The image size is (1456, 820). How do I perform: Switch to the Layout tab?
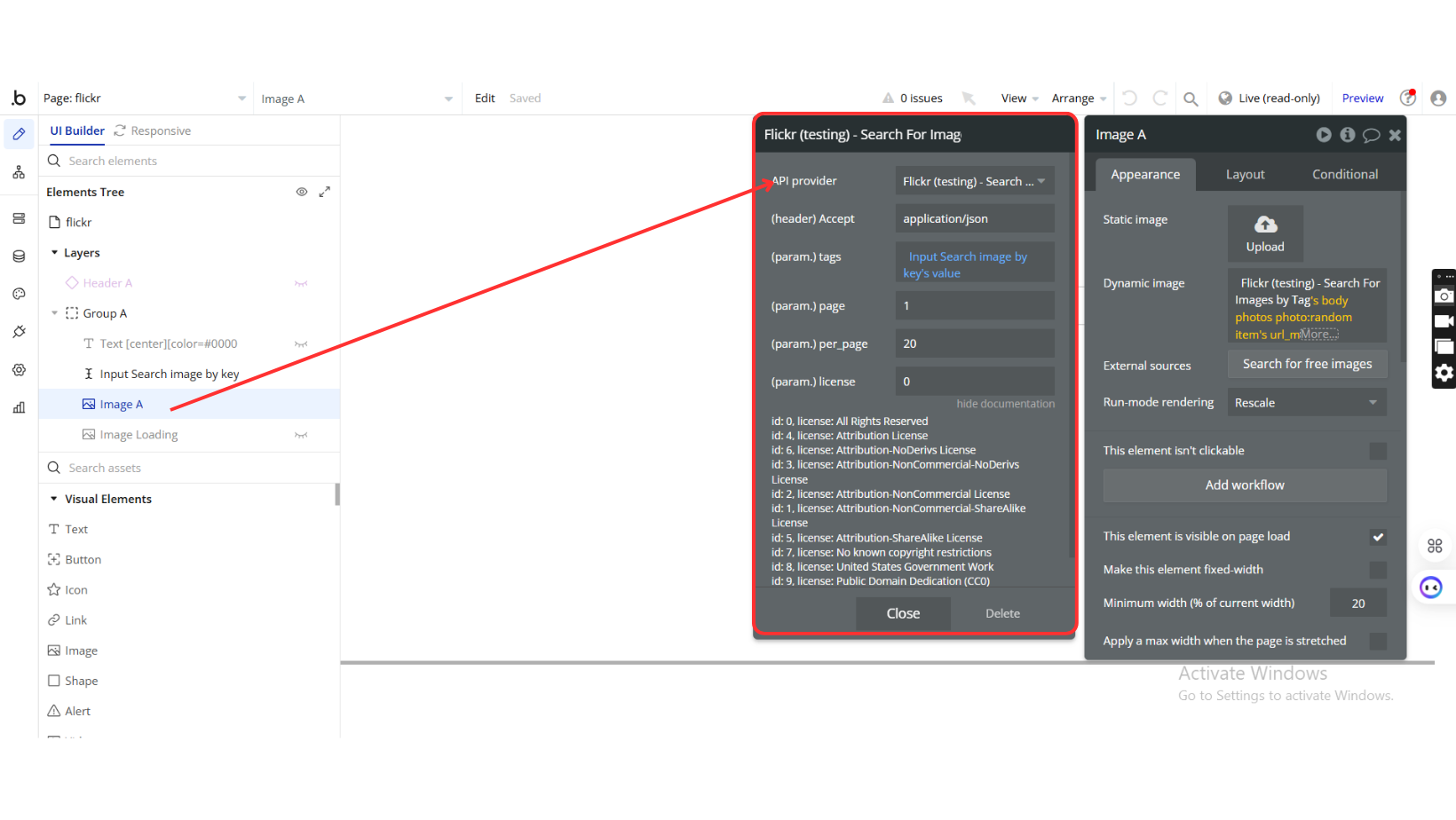click(1245, 175)
